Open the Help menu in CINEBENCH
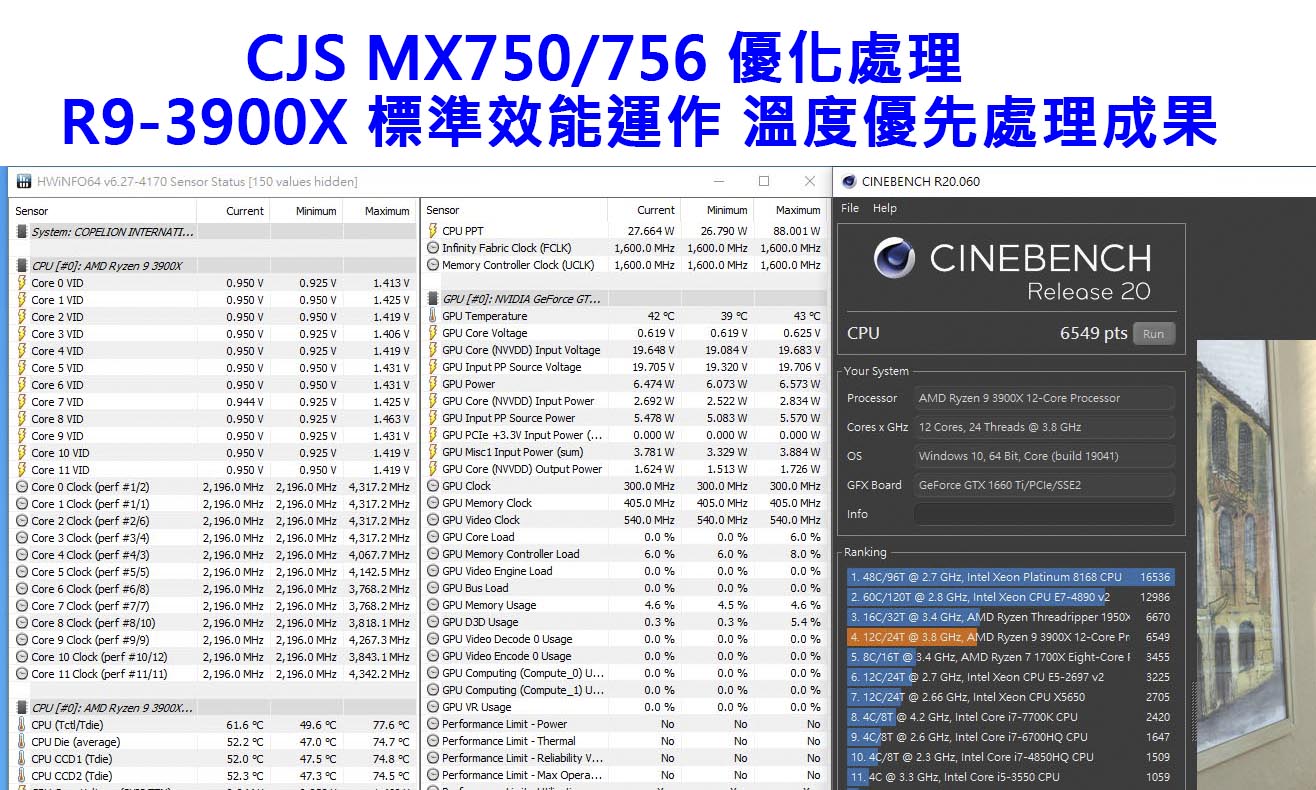Viewport: 1316px width, 790px height. 884,208
